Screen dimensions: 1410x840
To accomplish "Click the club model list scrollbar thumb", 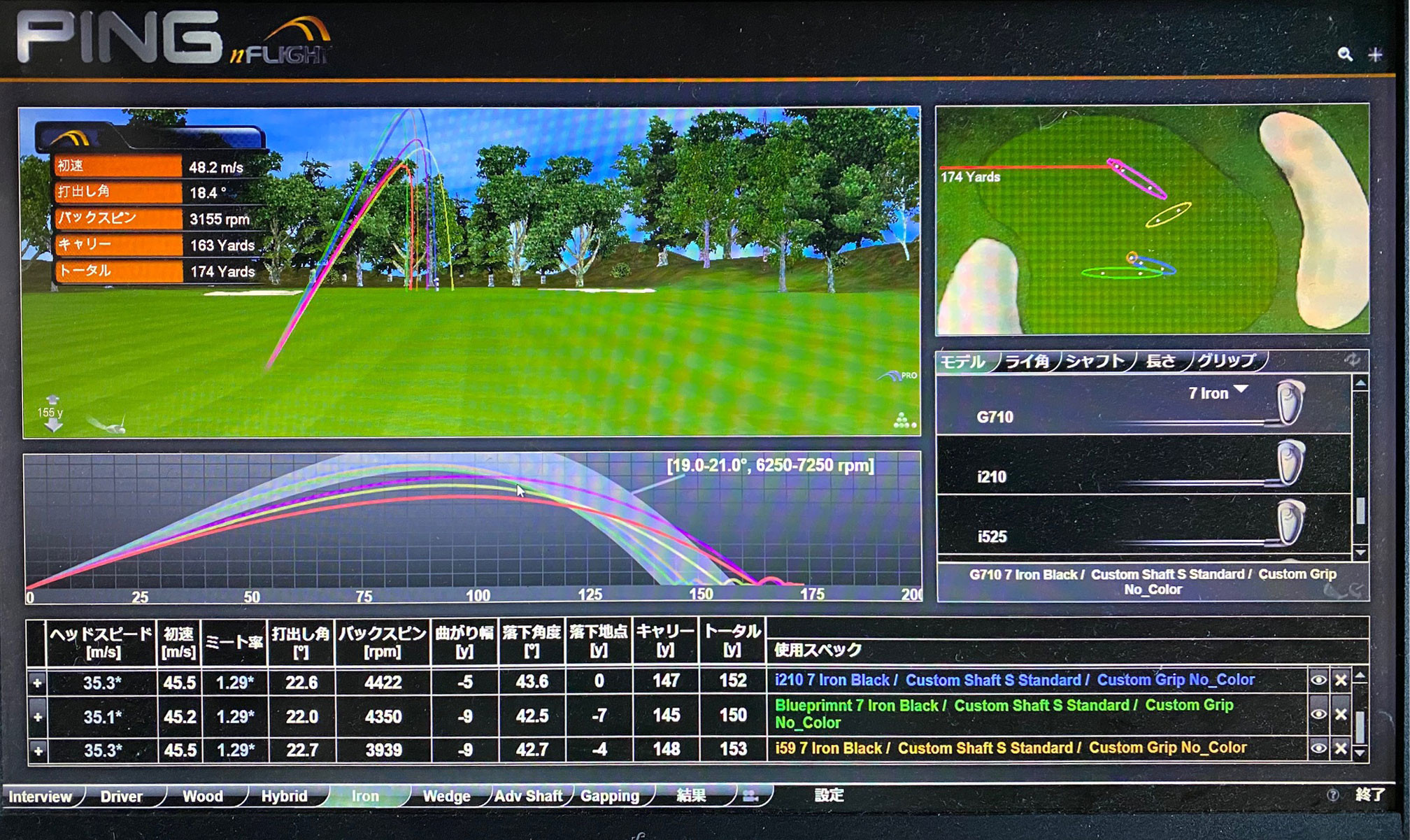I will point(1360,510).
